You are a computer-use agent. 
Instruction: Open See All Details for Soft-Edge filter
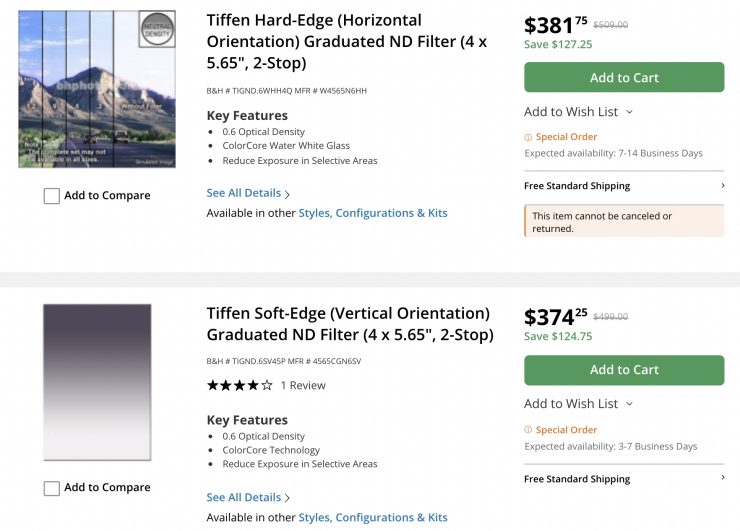click(x=247, y=497)
